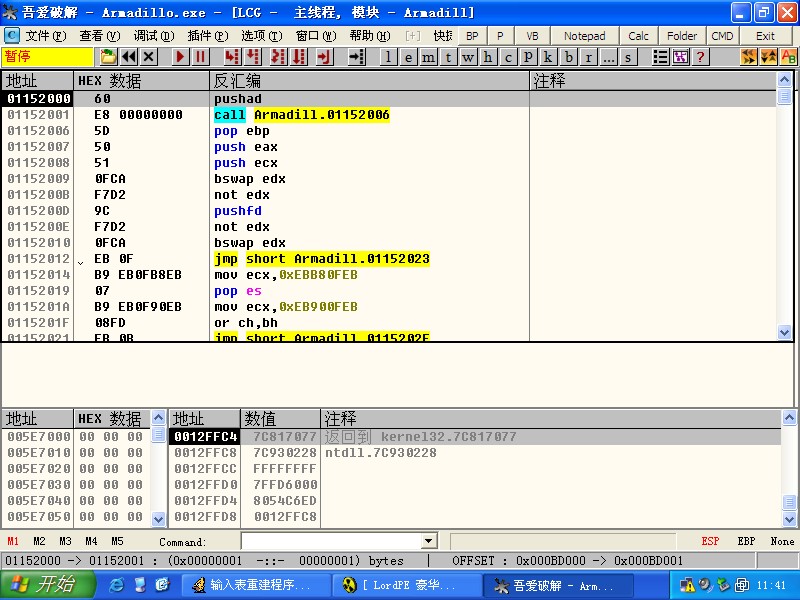Open CMD from quick bar

722,36
